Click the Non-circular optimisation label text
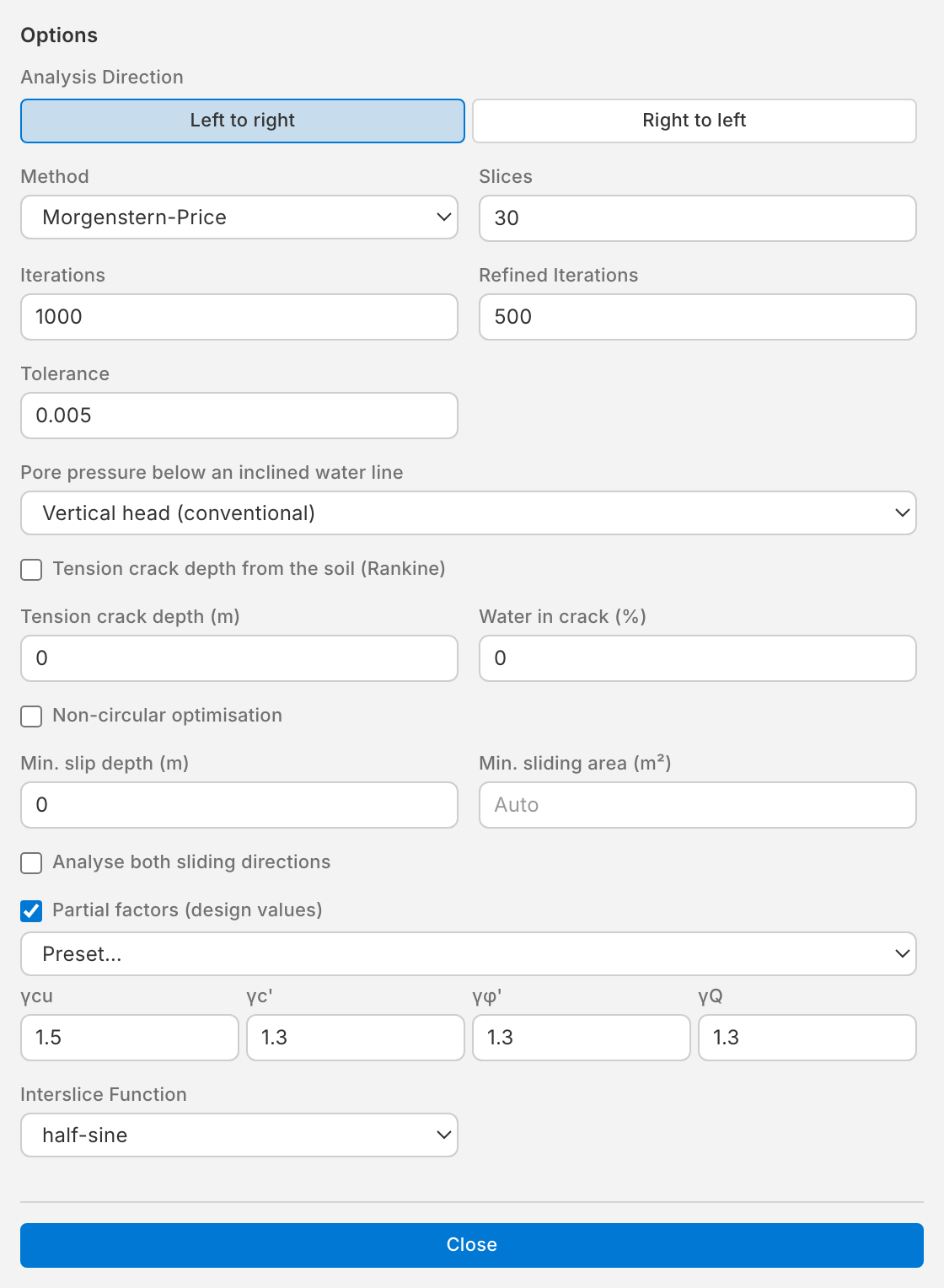This screenshot has width=944, height=1288. [x=168, y=716]
